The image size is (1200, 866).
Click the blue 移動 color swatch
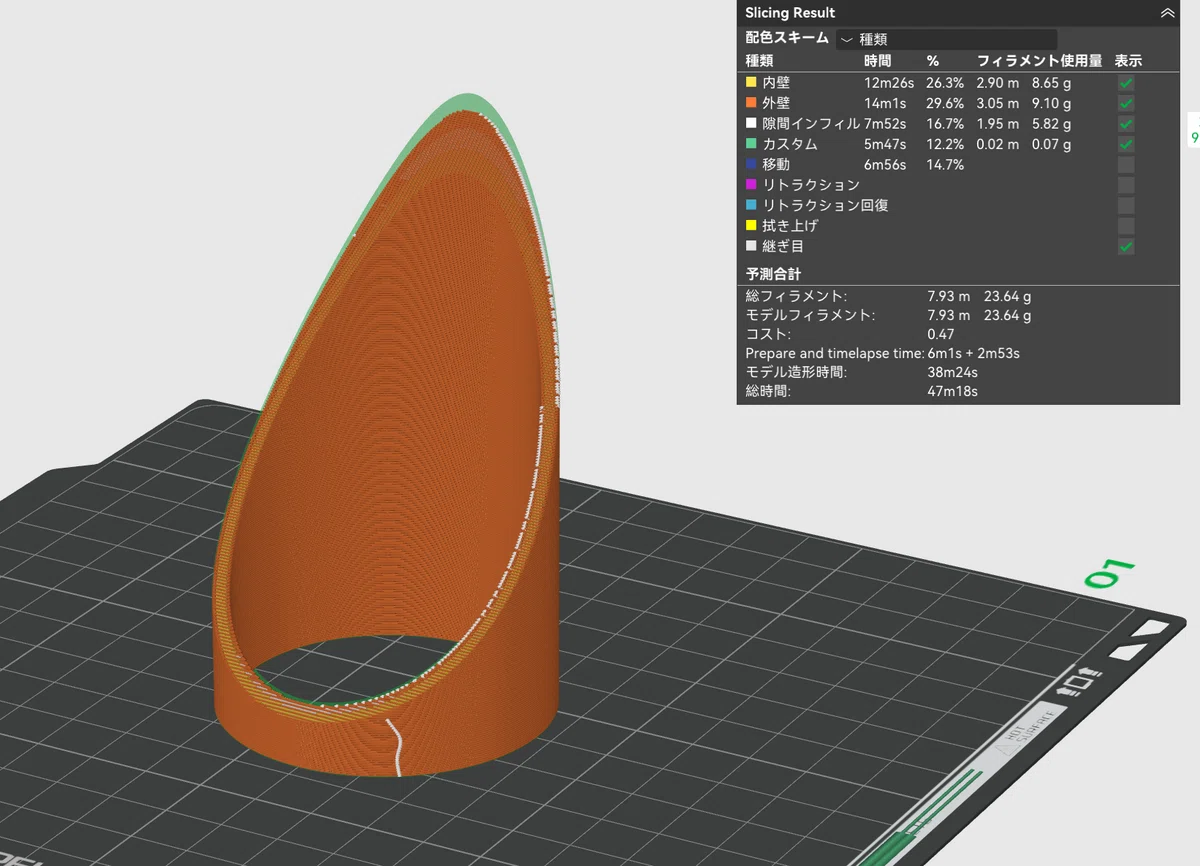click(751, 164)
